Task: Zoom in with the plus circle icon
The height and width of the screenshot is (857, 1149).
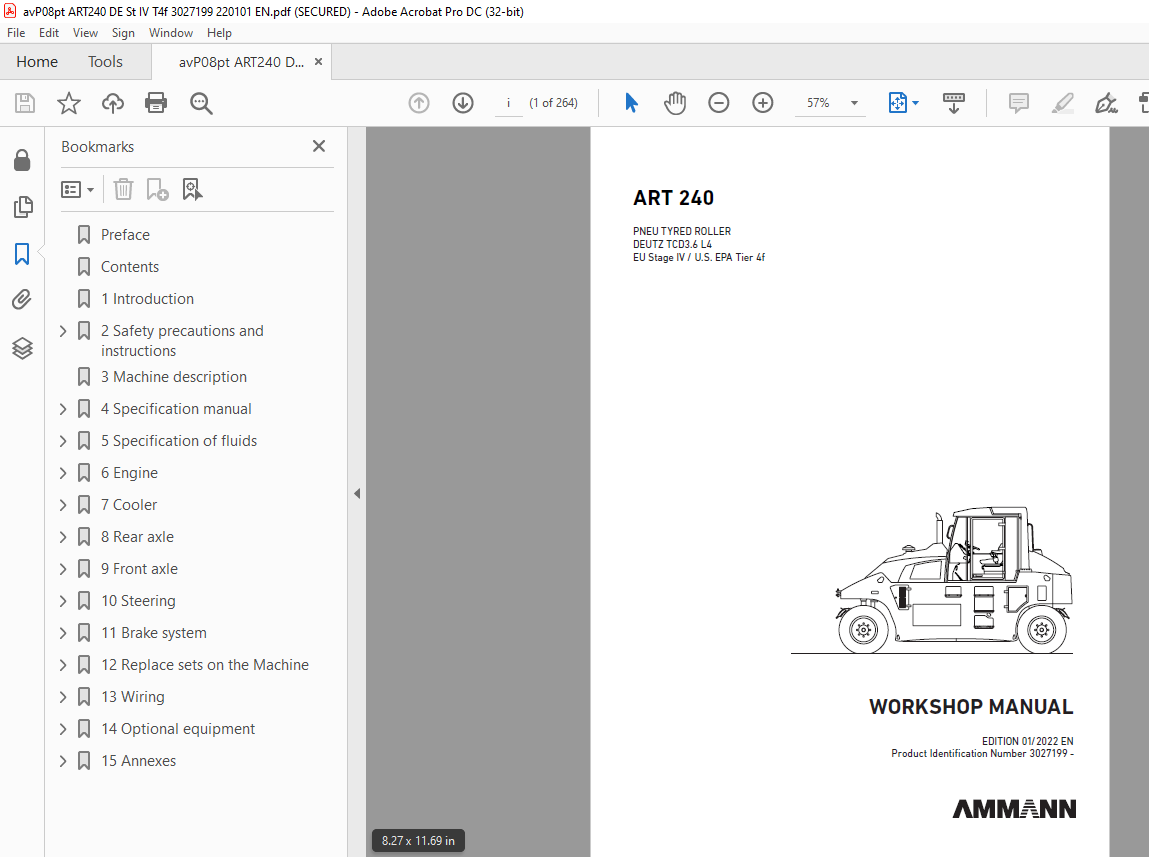Action: click(x=763, y=103)
